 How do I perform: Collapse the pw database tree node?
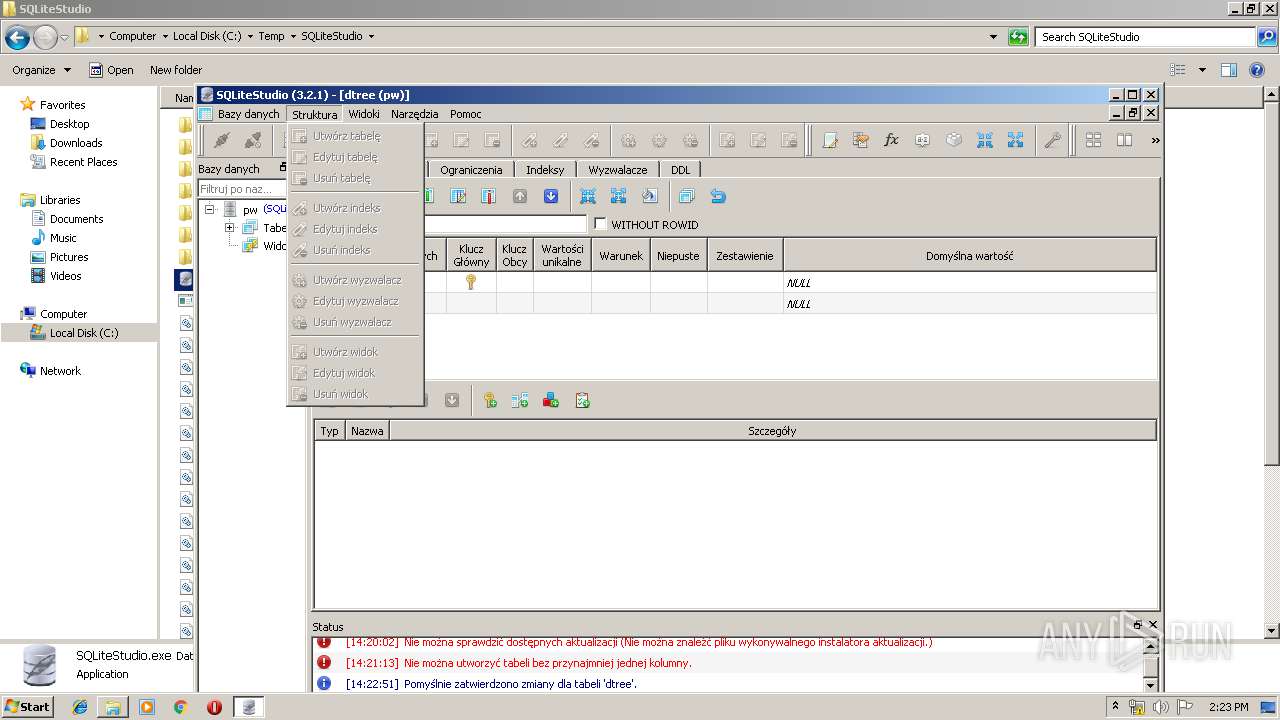click(x=210, y=209)
